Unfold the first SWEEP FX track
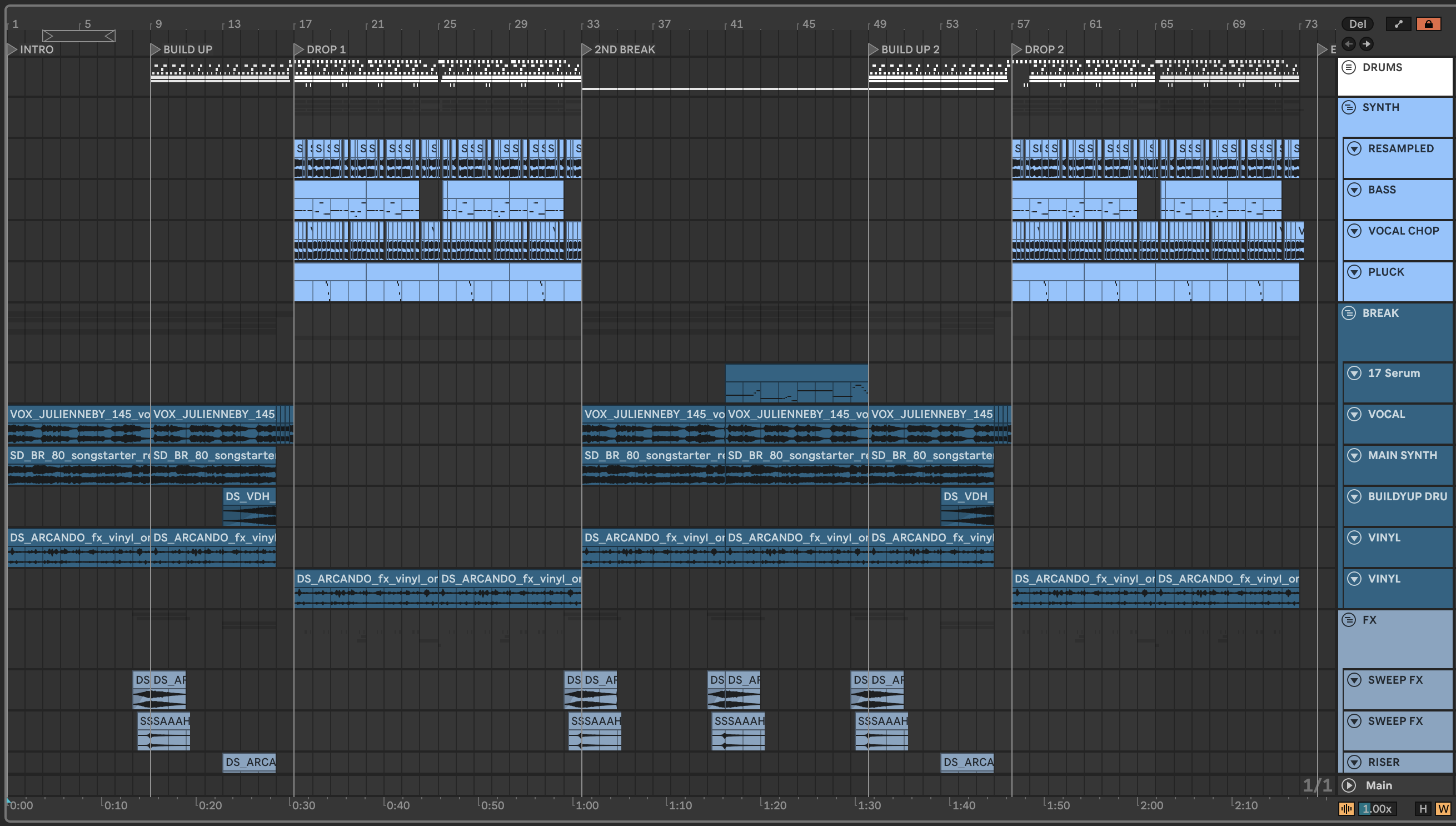This screenshot has width=1456, height=826. [1354, 680]
